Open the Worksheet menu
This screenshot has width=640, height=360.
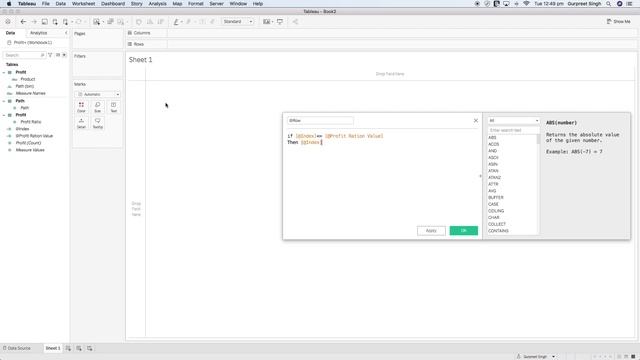83,4
